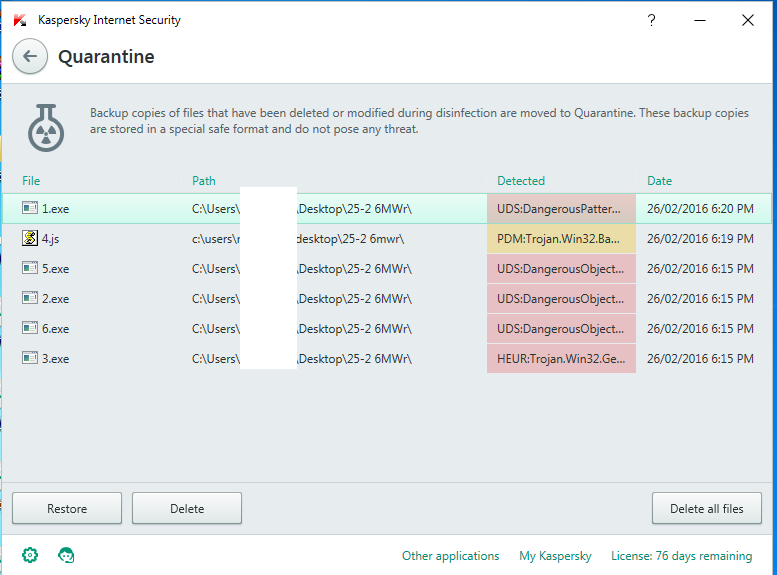This screenshot has height=575, width=777.
Task: Click UDS:DangerousObject cell for 2.exe
Action: [x=561, y=299]
